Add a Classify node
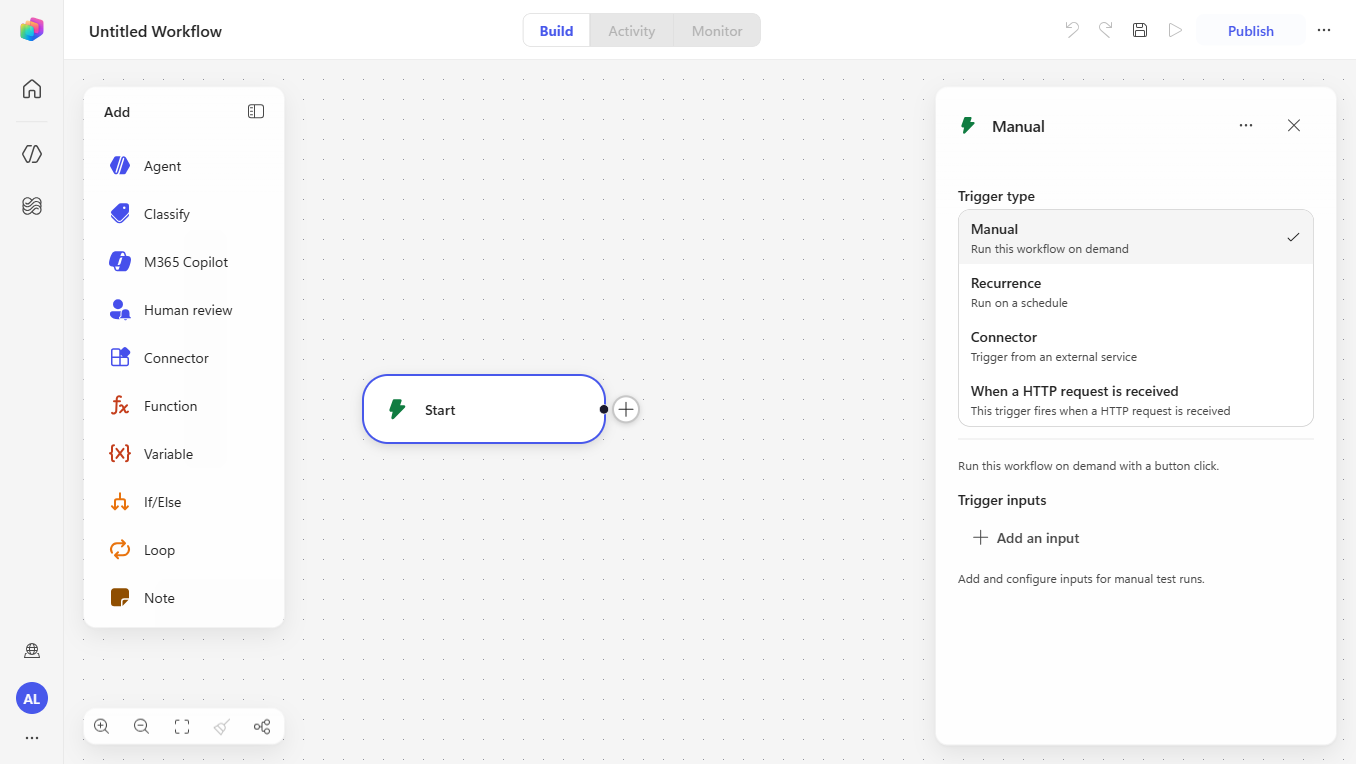Viewport: 1356px width, 764px height. [184, 214]
